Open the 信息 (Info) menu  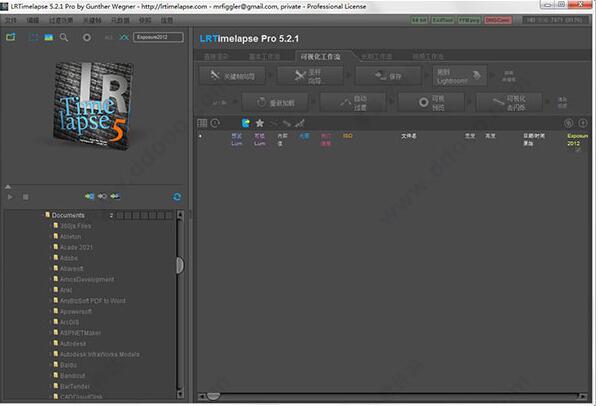coord(167,20)
